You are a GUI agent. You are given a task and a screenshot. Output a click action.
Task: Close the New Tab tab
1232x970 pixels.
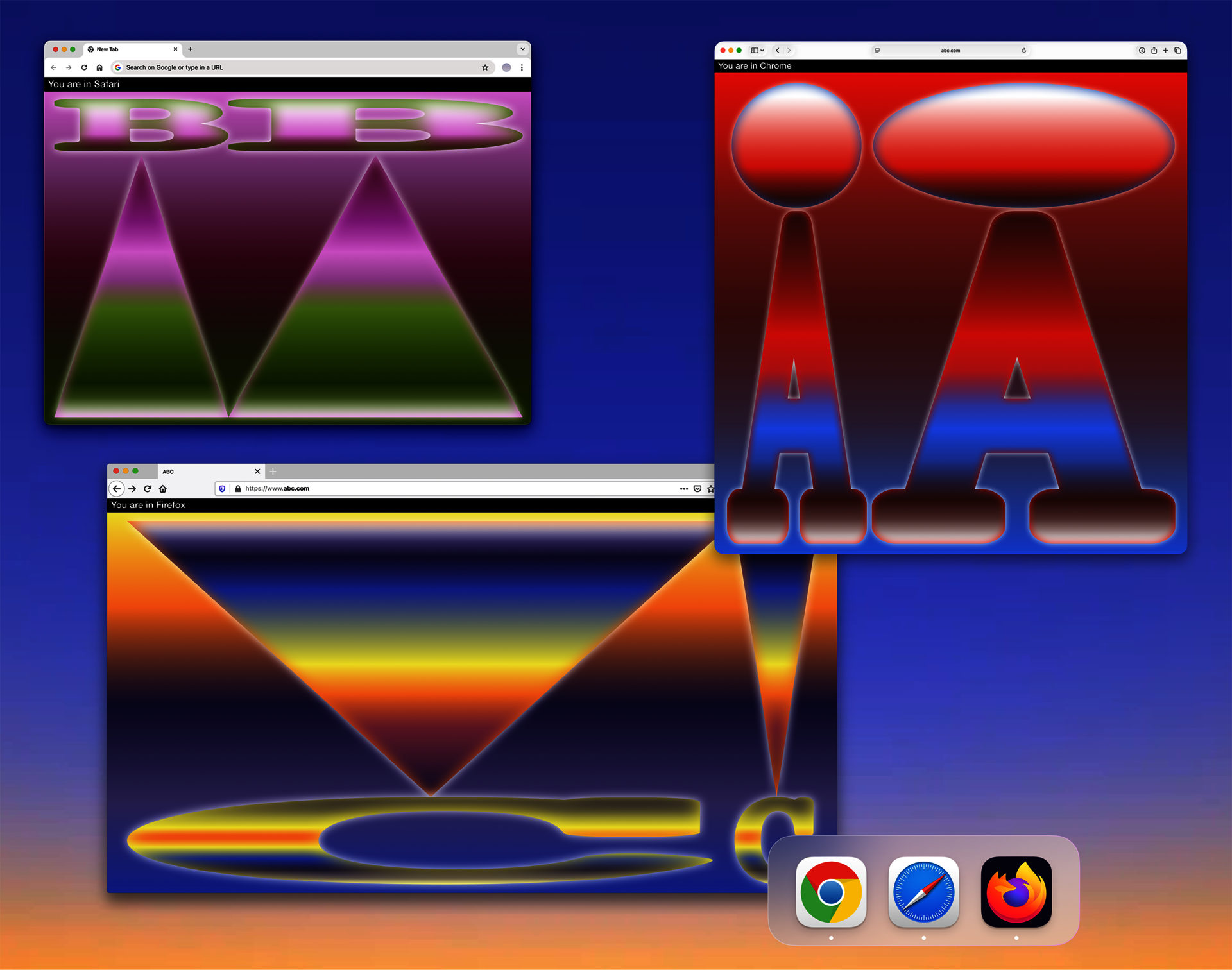pos(175,49)
